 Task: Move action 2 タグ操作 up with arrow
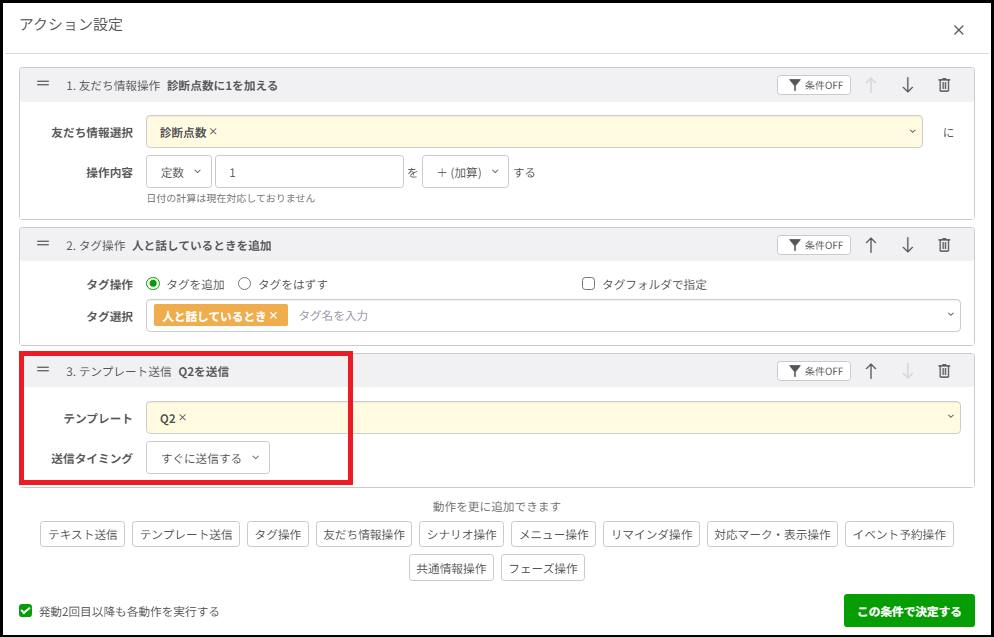tap(870, 245)
